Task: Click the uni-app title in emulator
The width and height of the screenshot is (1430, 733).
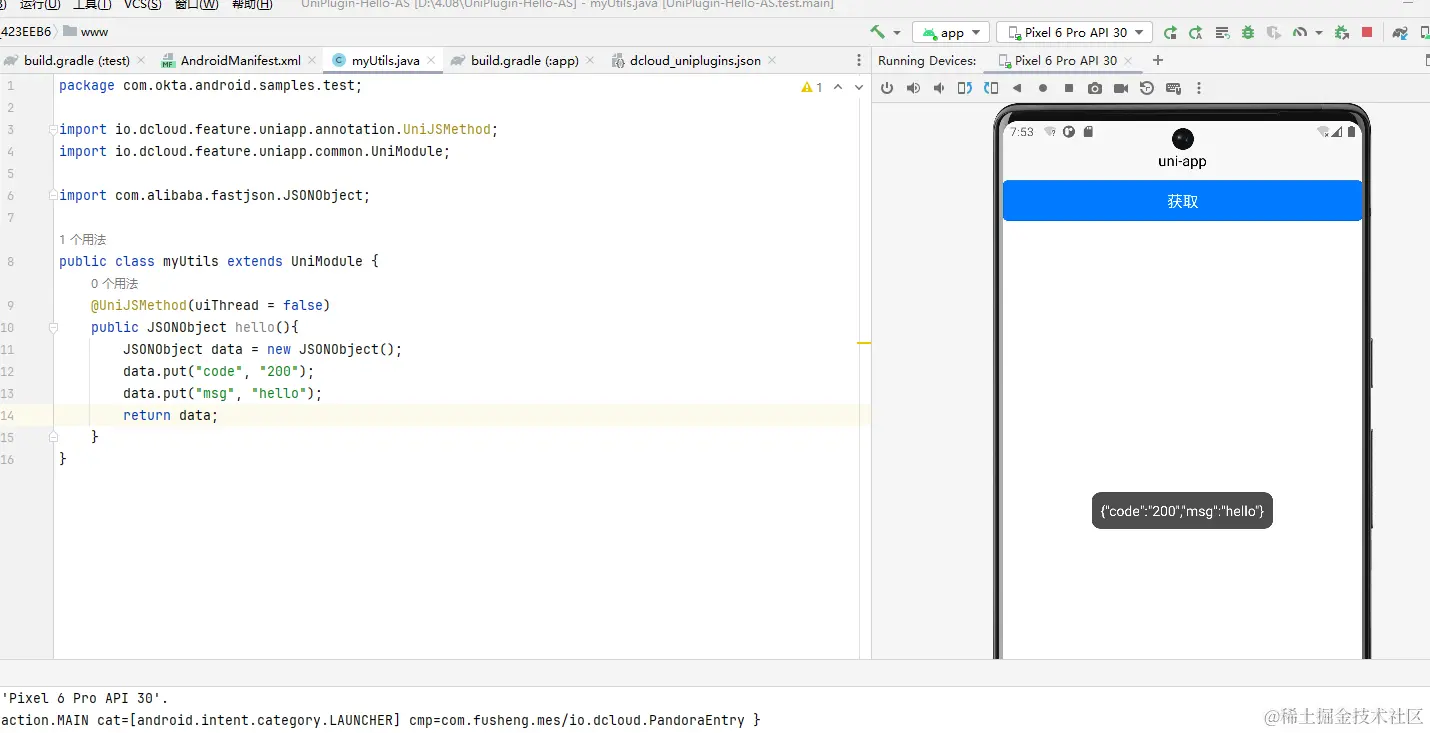Action: point(1182,161)
